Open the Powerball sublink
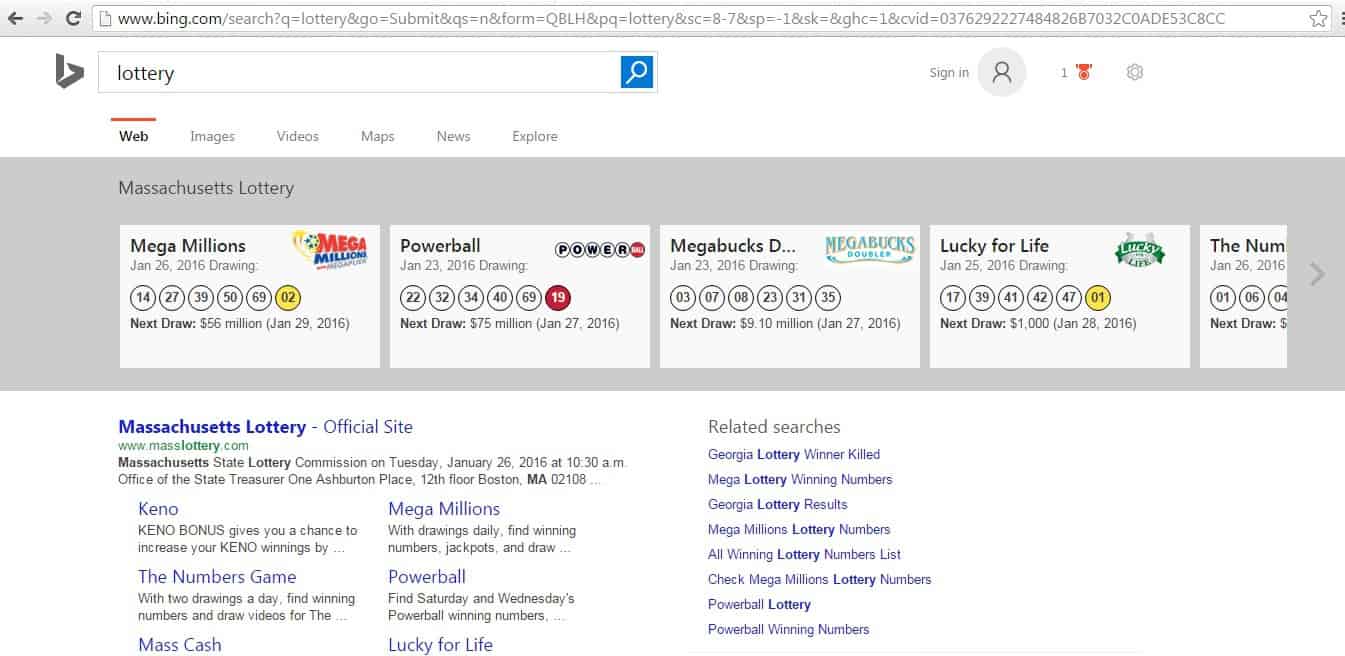 (427, 577)
